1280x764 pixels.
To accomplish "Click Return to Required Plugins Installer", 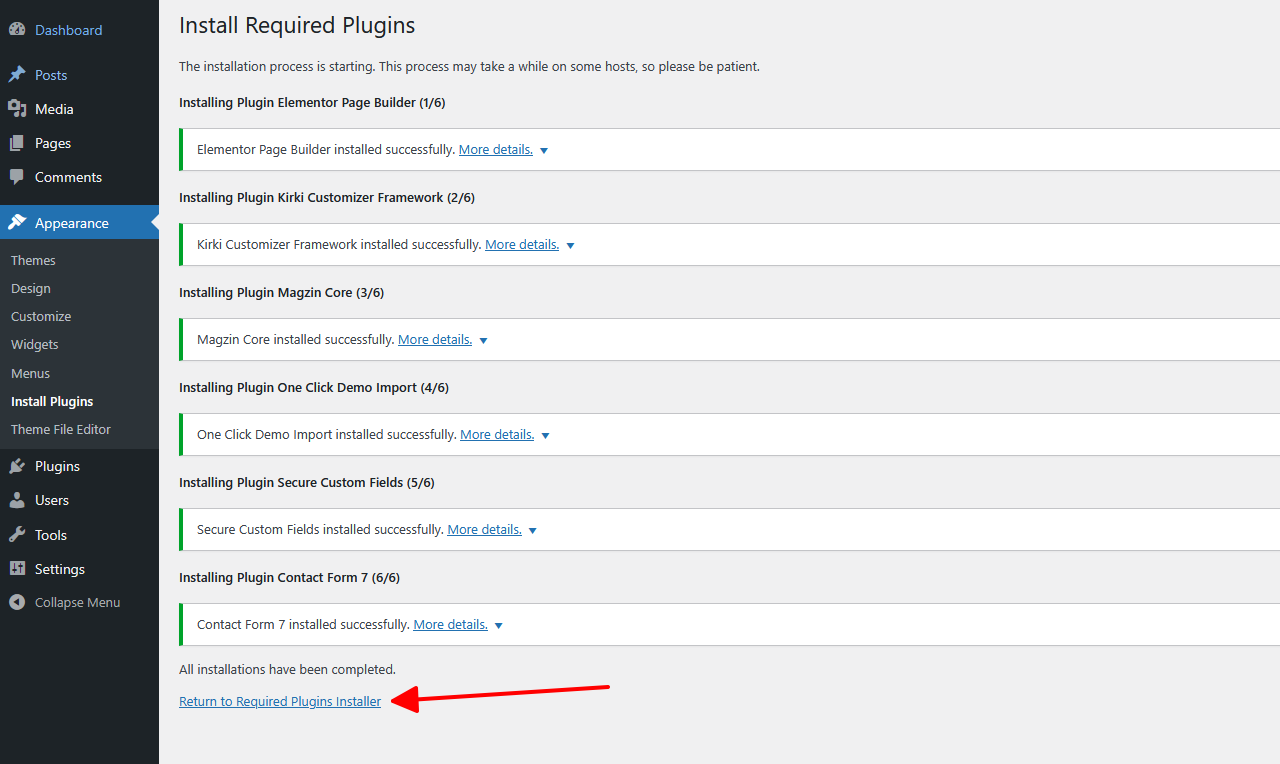I will click(x=280, y=702).
